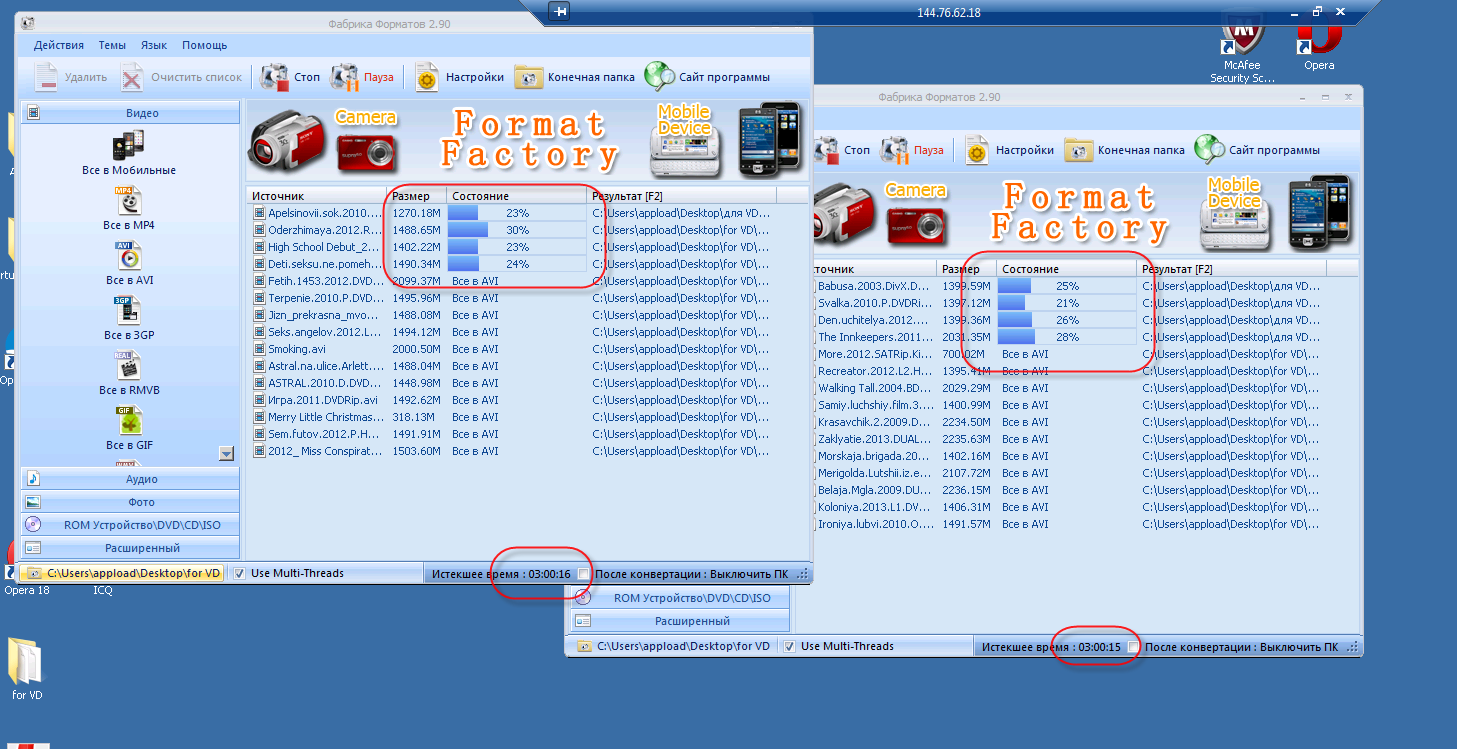
Task: Click Результат [F2] header in front window
Action: tap(681, 196)
